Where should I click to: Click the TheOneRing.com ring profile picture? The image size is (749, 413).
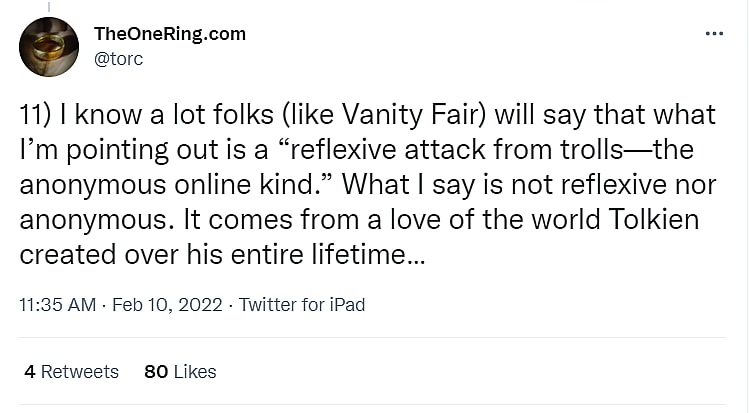49,47
